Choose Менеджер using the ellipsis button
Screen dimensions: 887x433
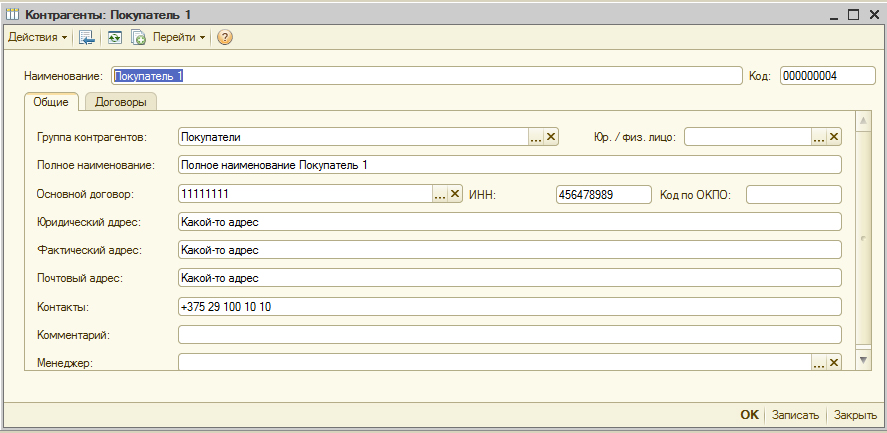819,363
